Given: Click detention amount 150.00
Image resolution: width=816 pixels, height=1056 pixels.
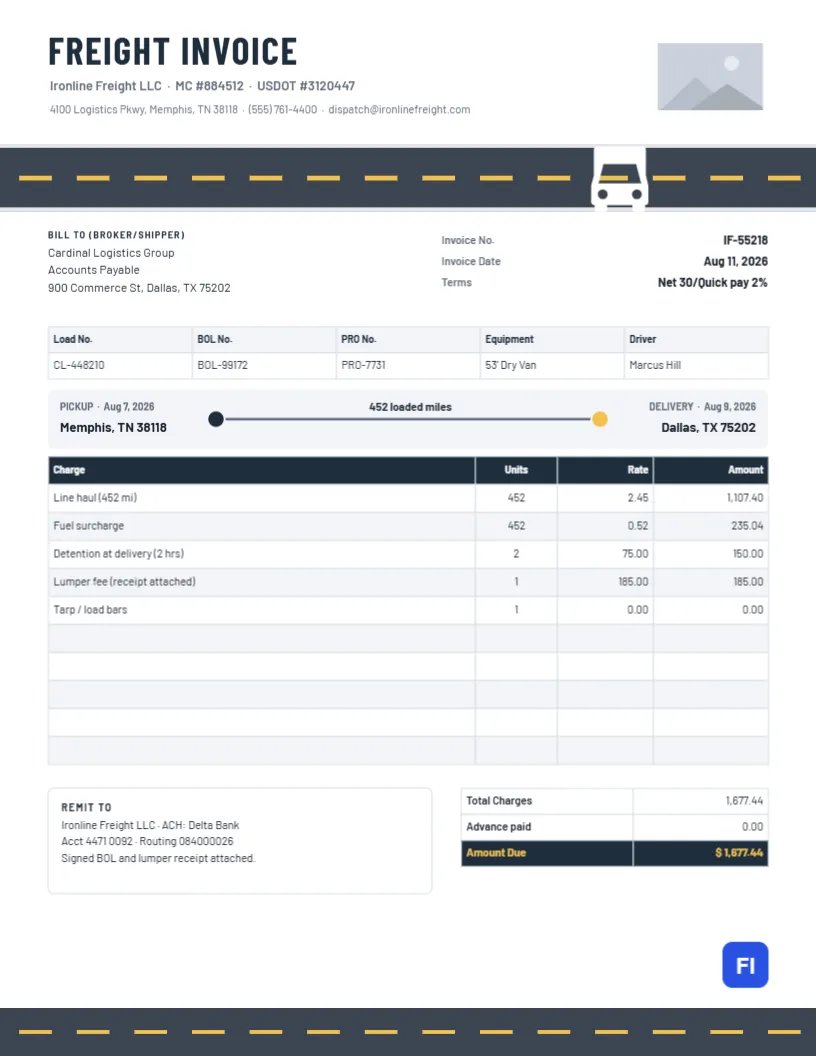Looking at the screenshot, I should 748,554.
